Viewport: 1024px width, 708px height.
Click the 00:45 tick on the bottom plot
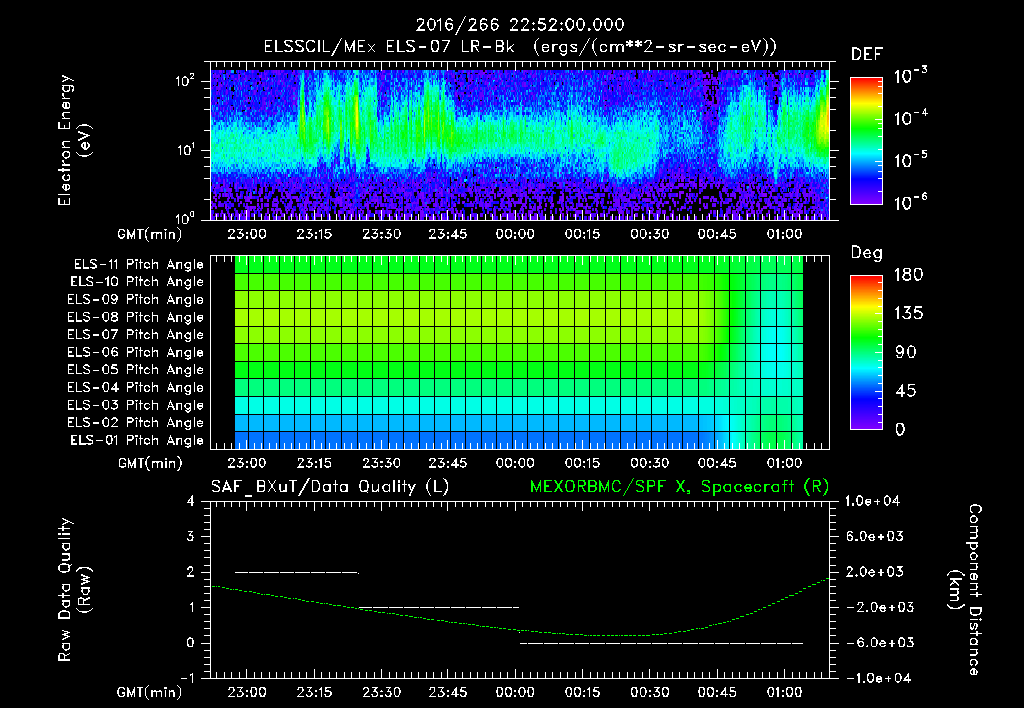(716, 692)
